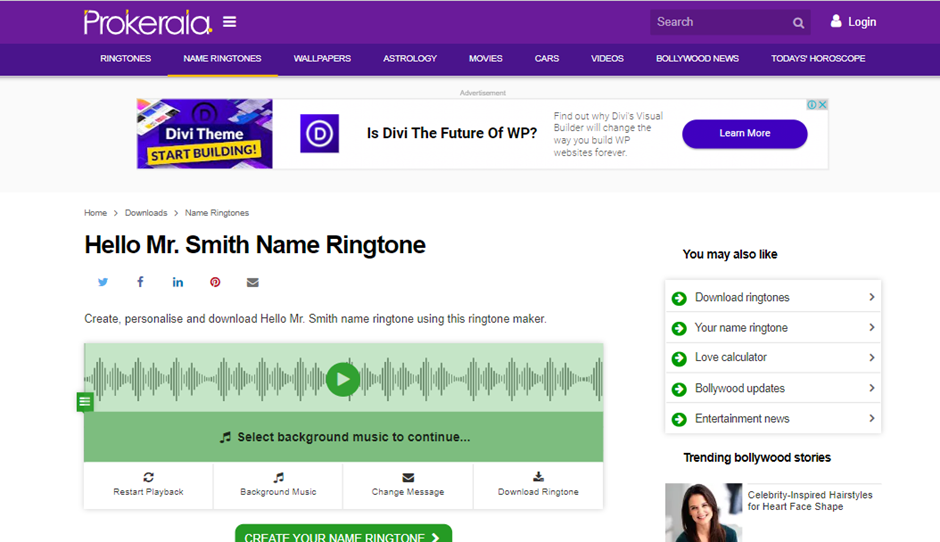Click the Learn More ad button

point(745,134)
